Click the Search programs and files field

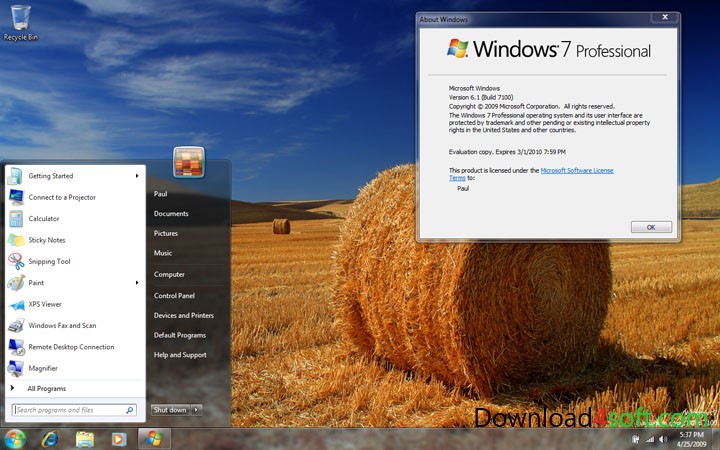point(74,410)
